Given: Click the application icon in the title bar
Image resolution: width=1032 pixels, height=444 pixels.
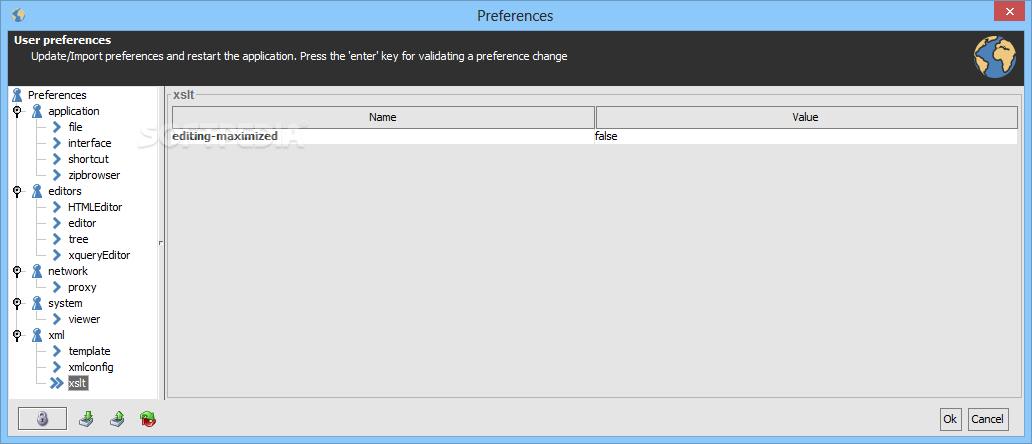Looking at the screenshot, I should [x=18, y=14].
